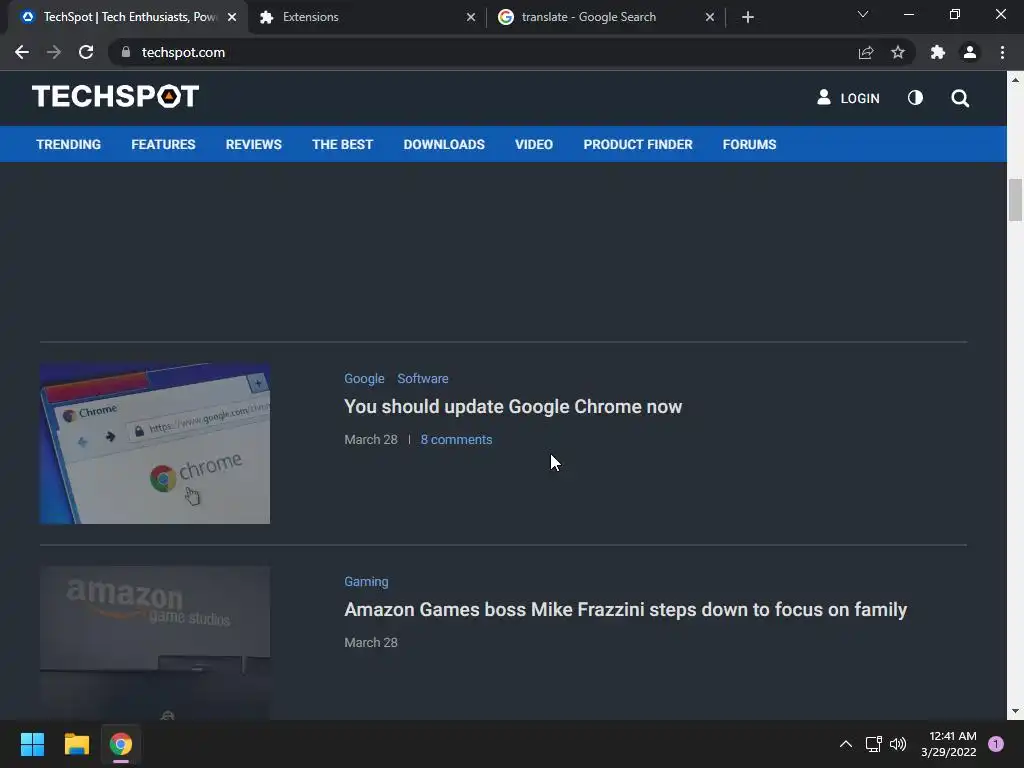Viewport: 1024px width, 768px height.
Task: Close the translate Google Search tab
Action: click(710, 17)
